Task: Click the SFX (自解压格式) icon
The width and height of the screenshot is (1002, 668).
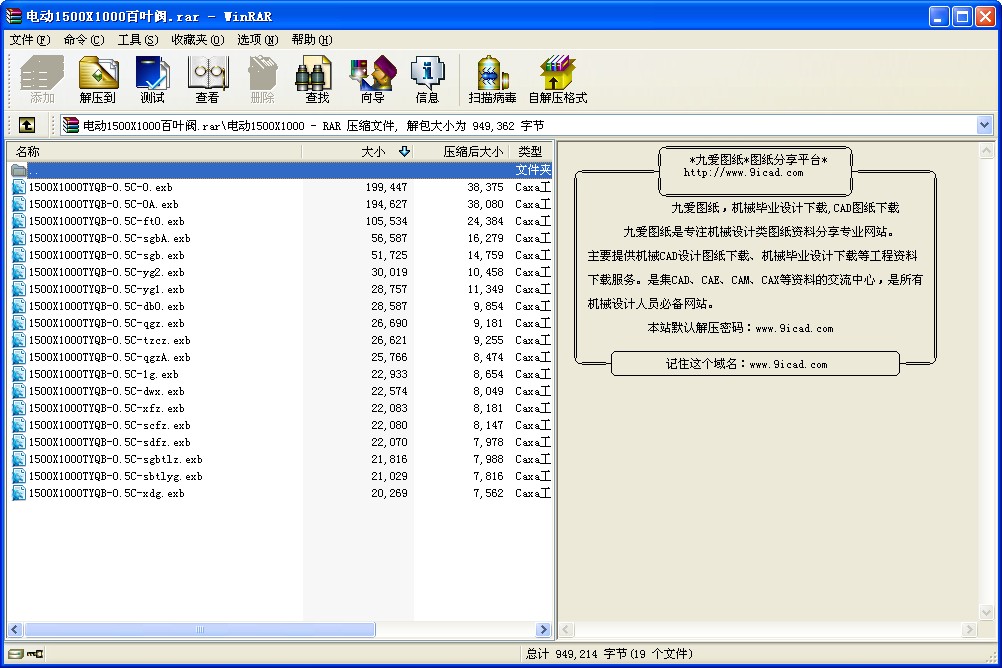Action: [557, 80]
